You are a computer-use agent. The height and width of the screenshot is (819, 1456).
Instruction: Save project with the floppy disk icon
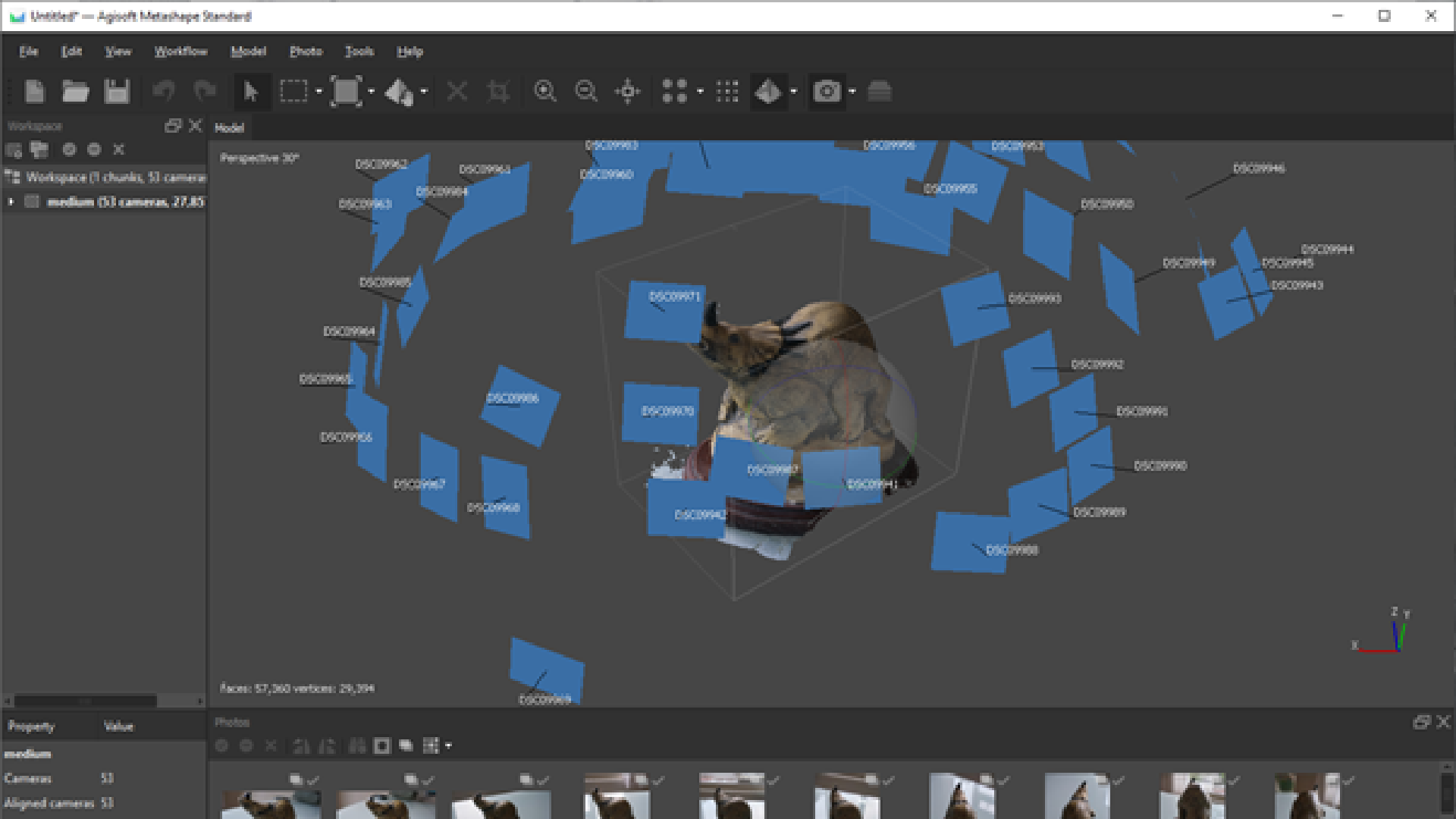click(x=117, y=92)
